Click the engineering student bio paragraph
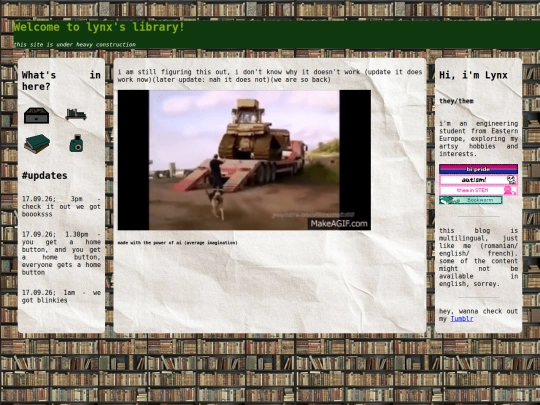Screen dimensions: 540x405 coord(478,139)
